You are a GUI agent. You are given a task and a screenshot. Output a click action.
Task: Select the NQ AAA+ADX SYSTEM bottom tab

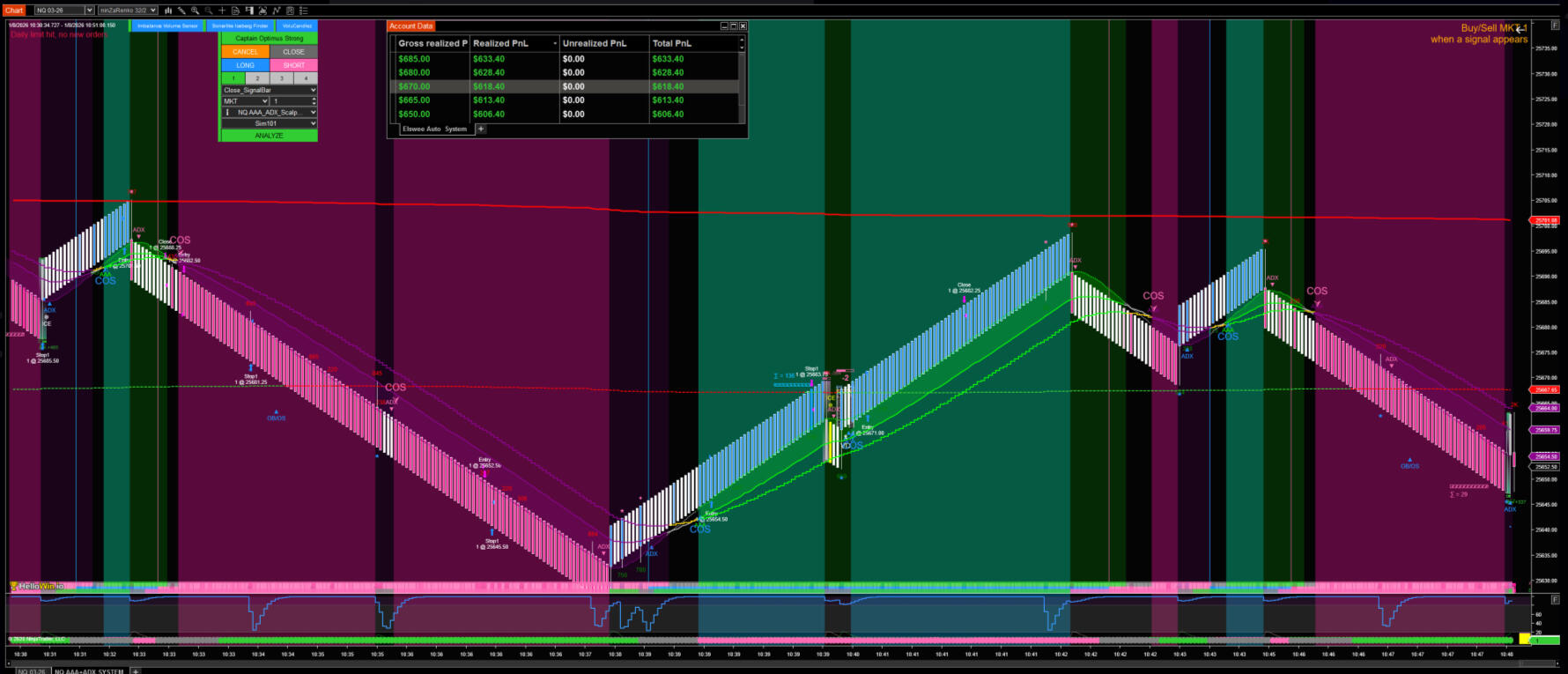click(89, 670)
